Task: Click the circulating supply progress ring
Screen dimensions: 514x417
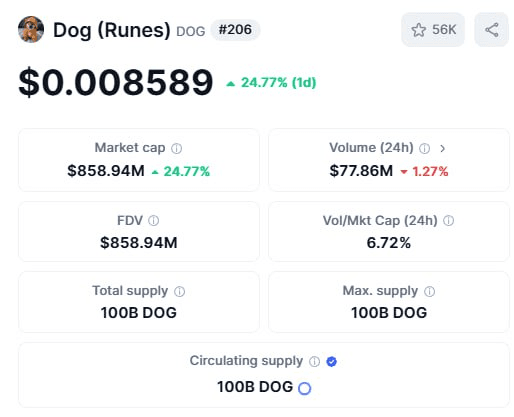Action: (x=304, y=388)
